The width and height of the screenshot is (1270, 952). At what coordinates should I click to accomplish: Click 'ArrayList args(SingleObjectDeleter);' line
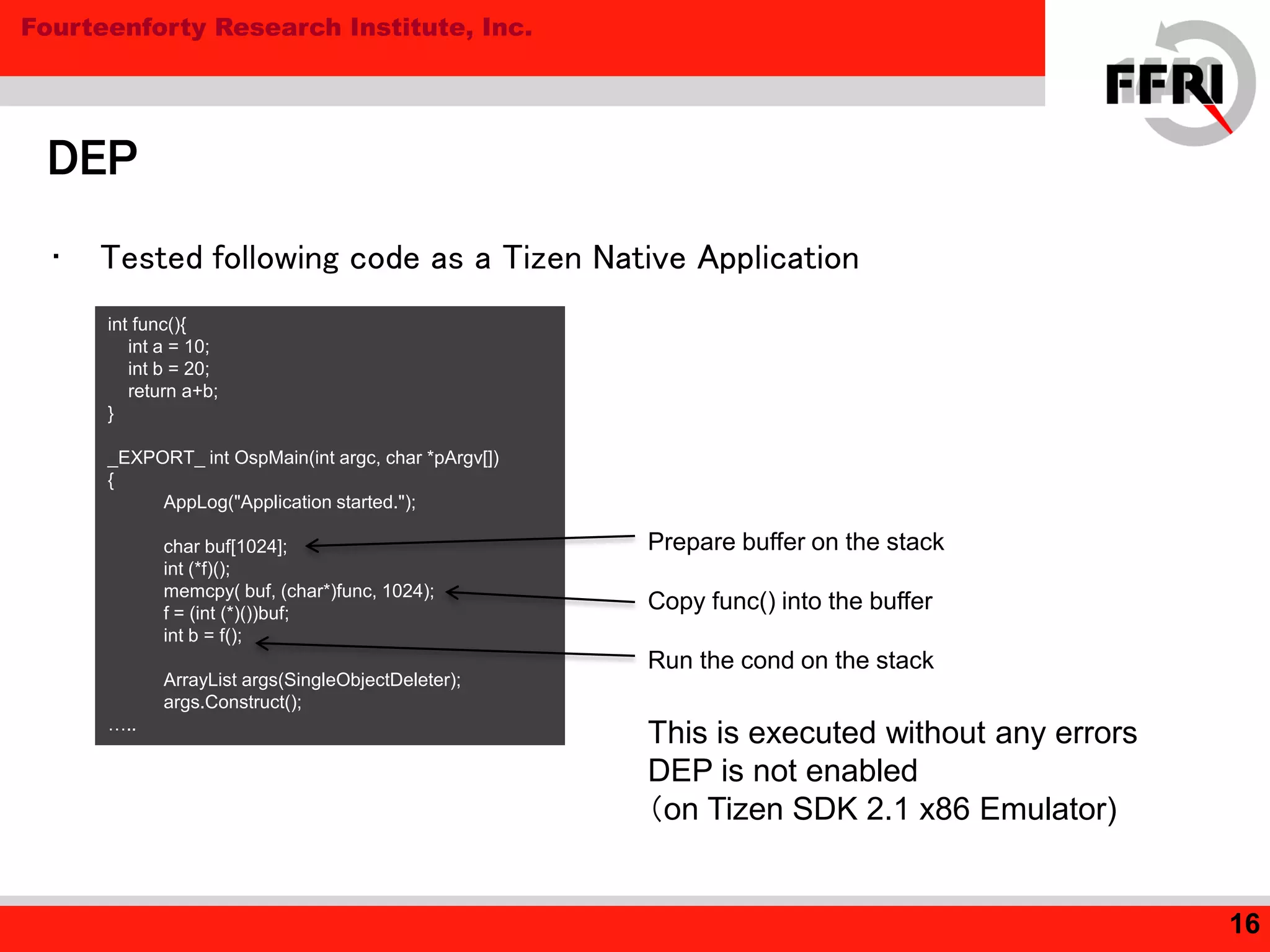312,680
